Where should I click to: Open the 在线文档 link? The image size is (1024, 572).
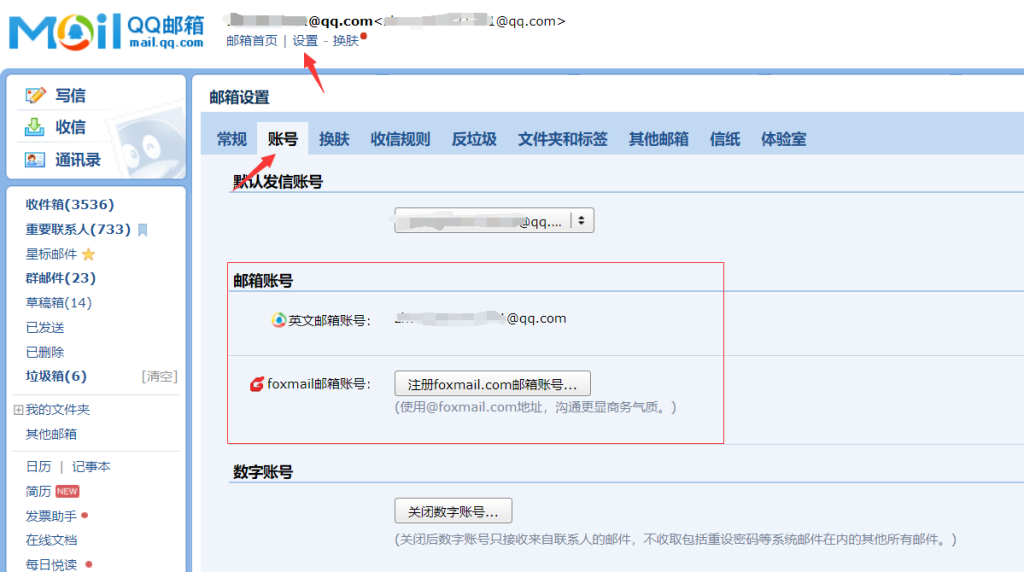pos(51,540)
